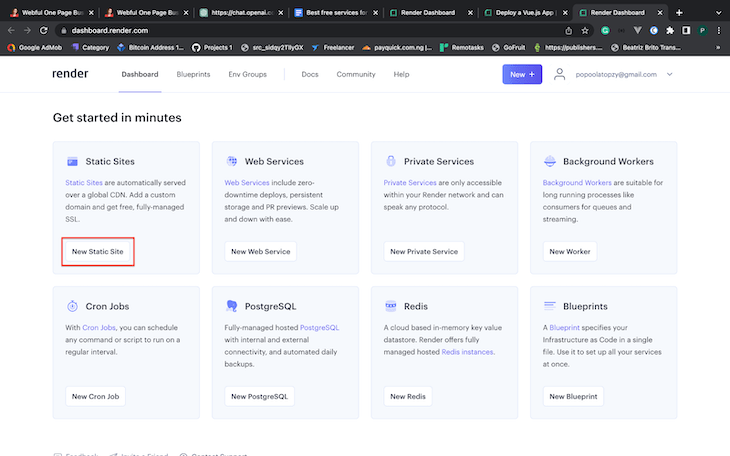This screenshot has width=730, height=456.
Task: Expand the account email dropdown chevron
Action: tap(669, 74)
